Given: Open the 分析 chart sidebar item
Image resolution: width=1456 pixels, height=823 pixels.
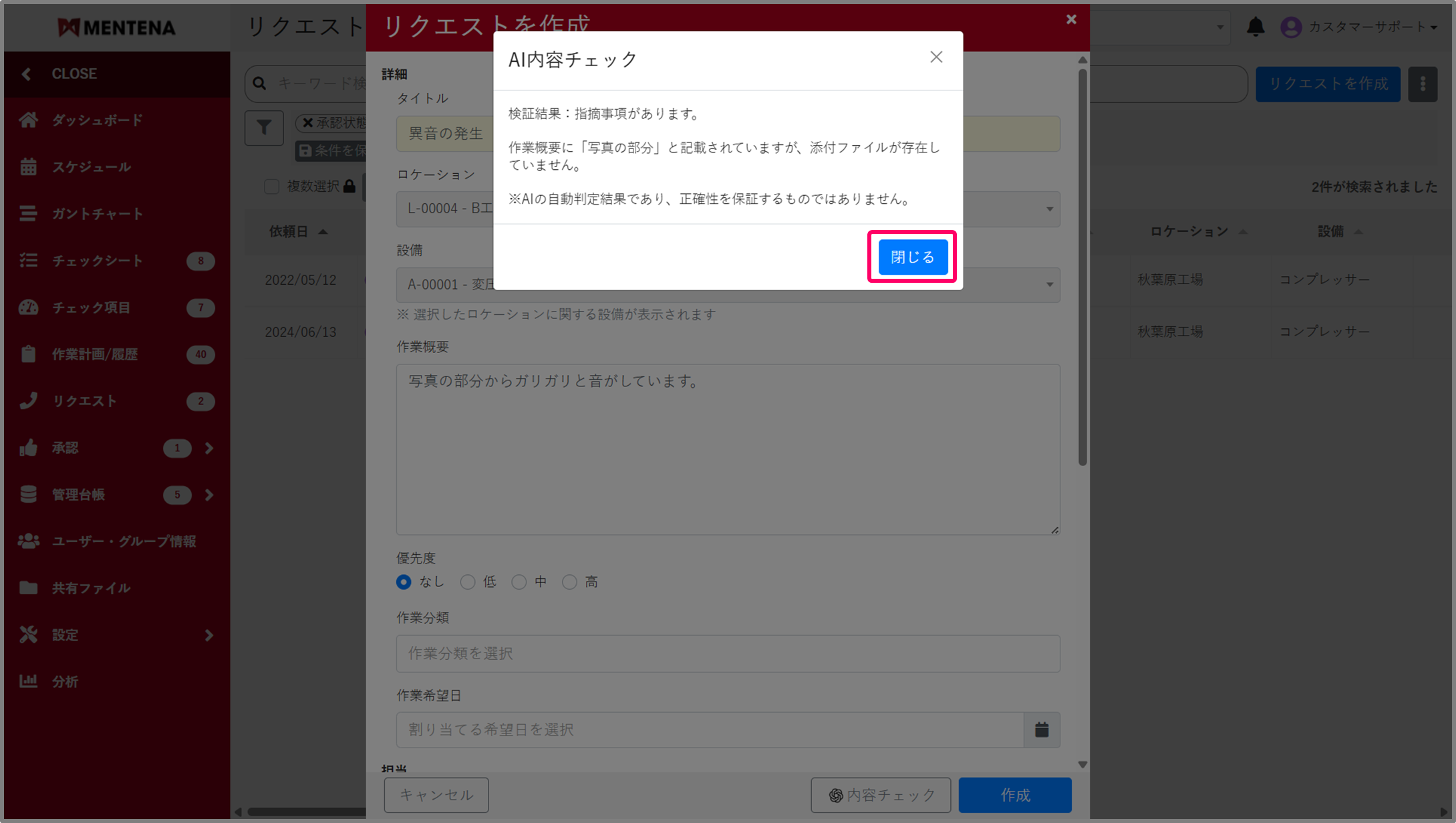Looking at the screenshot, I should click(x=65, y=682).
